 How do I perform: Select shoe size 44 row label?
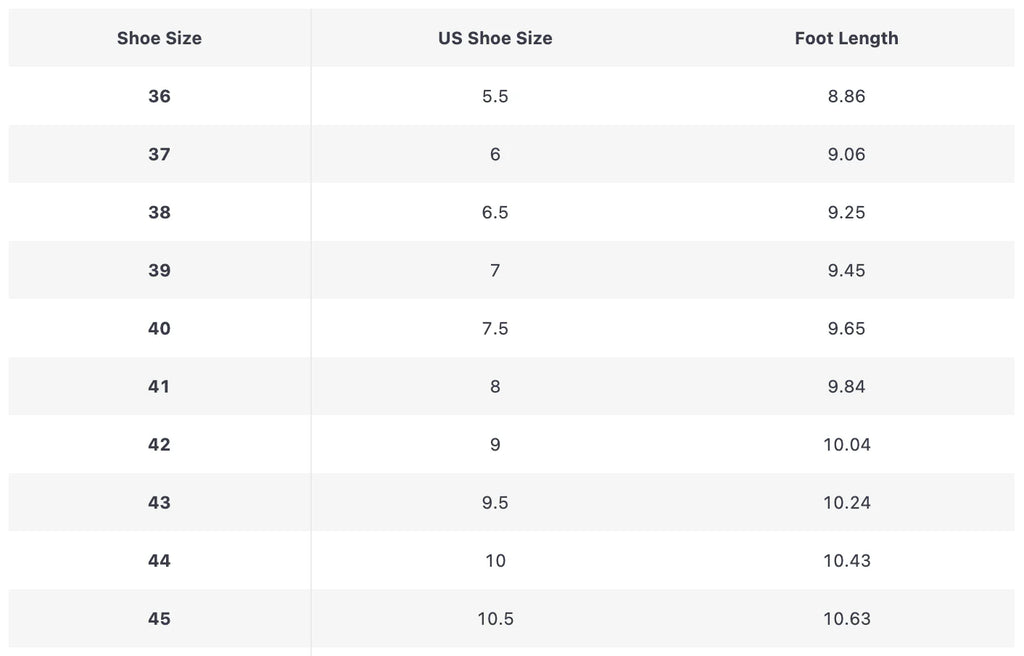[159, 560]
